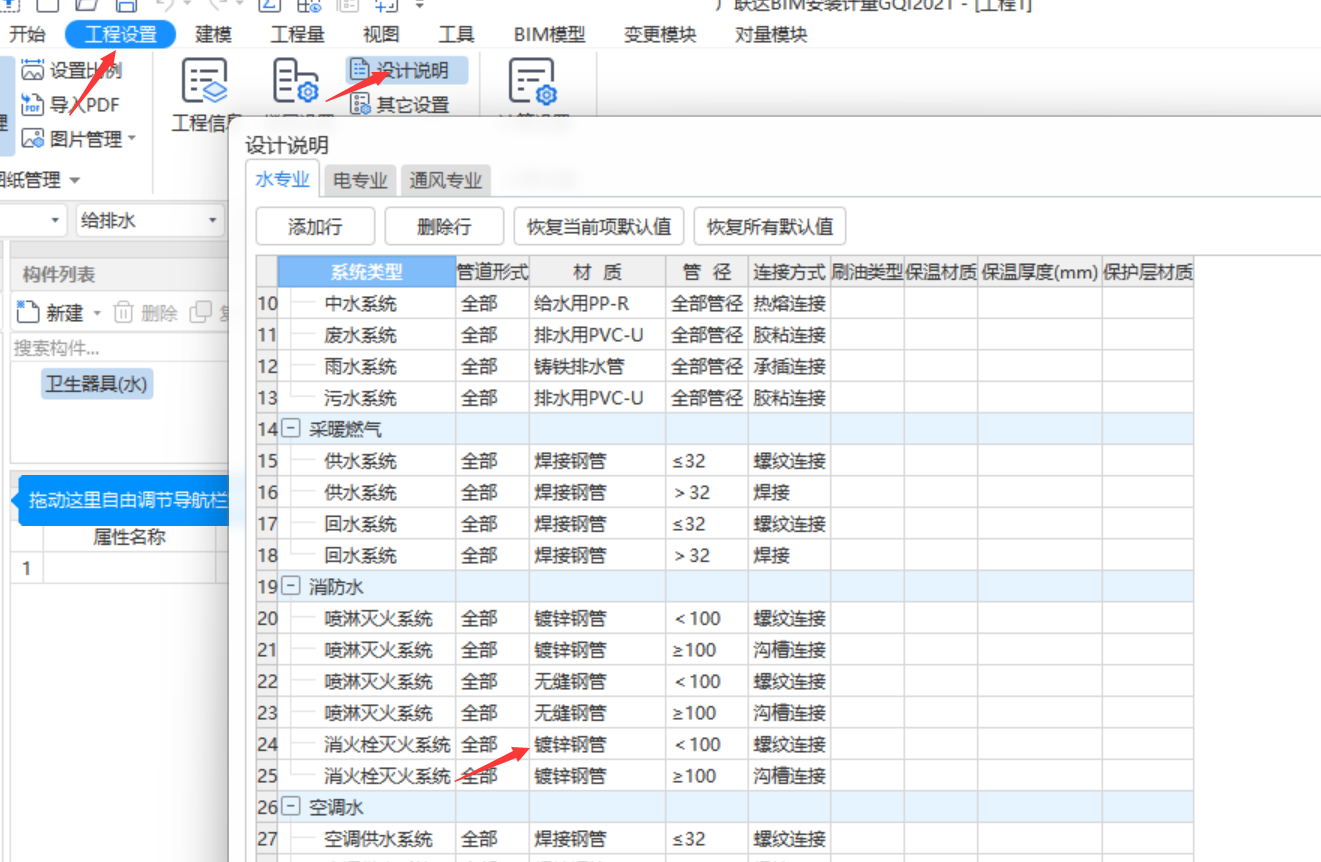Click the 承插连接 connection cell
Screen dimensions: 1321x862
(x=790, y=366)
